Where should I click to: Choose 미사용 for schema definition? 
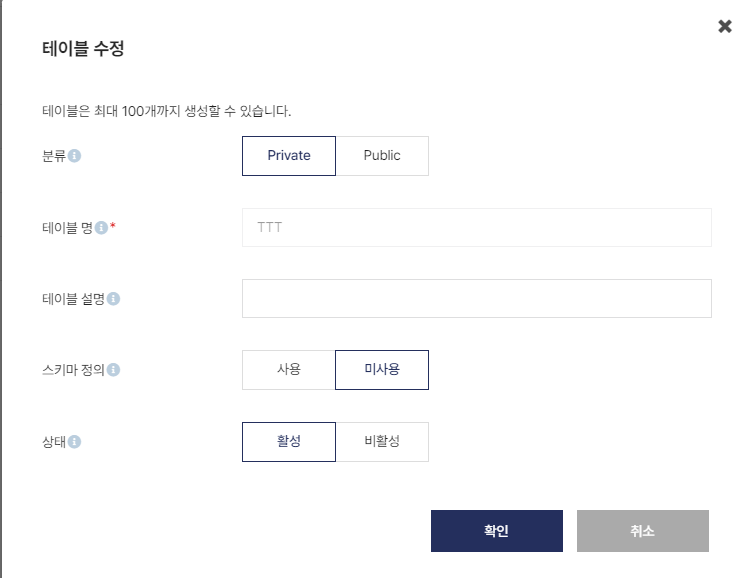point(382,370)
